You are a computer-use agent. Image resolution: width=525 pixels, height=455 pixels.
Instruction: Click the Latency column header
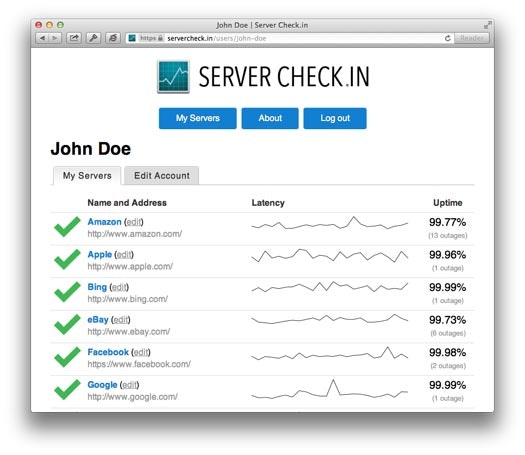click(268, 203)
